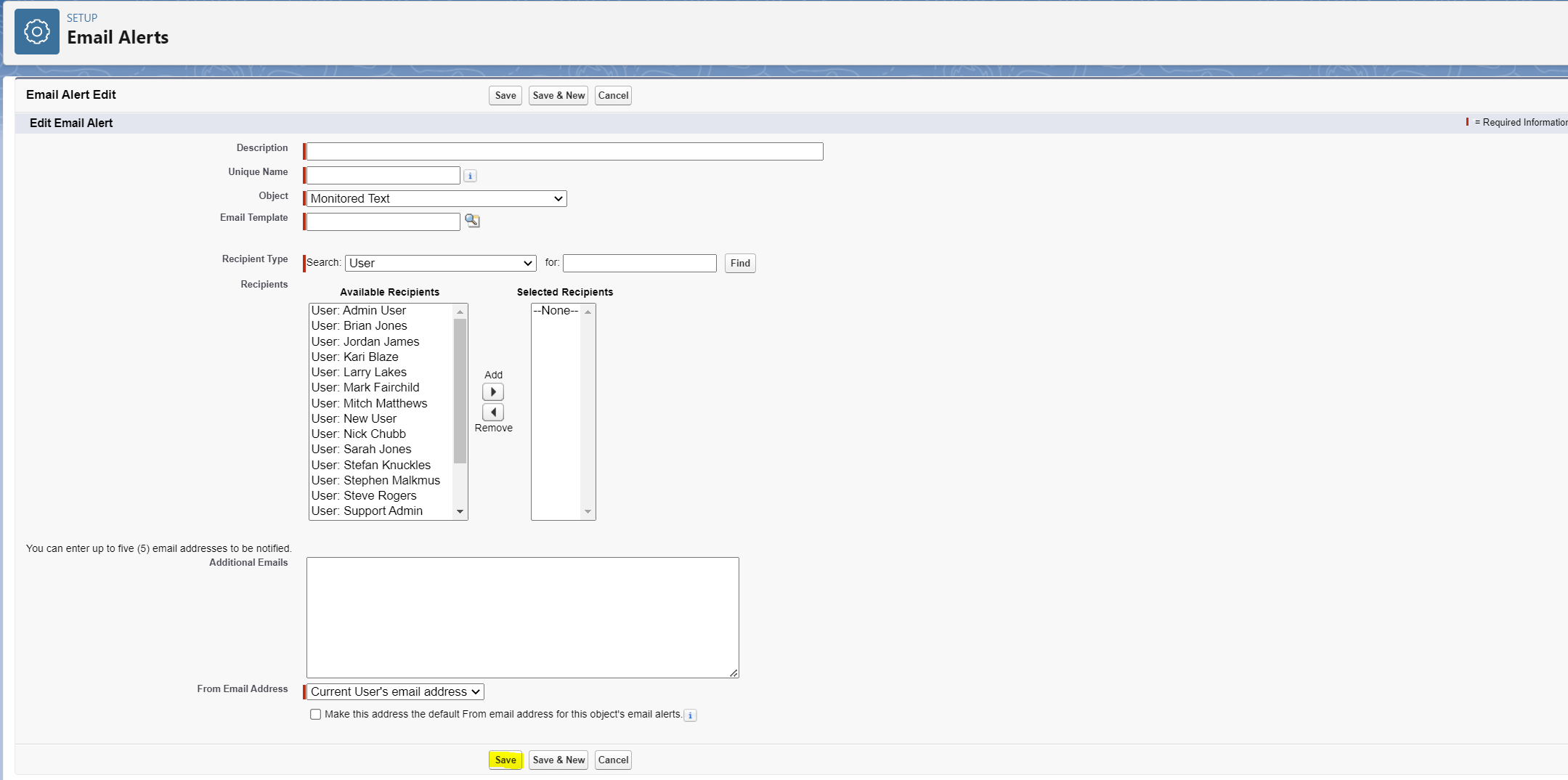The image size is (1568, 780).
Task: Click the highlighted Save button at bottom
Action: click(x=505, y=760)
